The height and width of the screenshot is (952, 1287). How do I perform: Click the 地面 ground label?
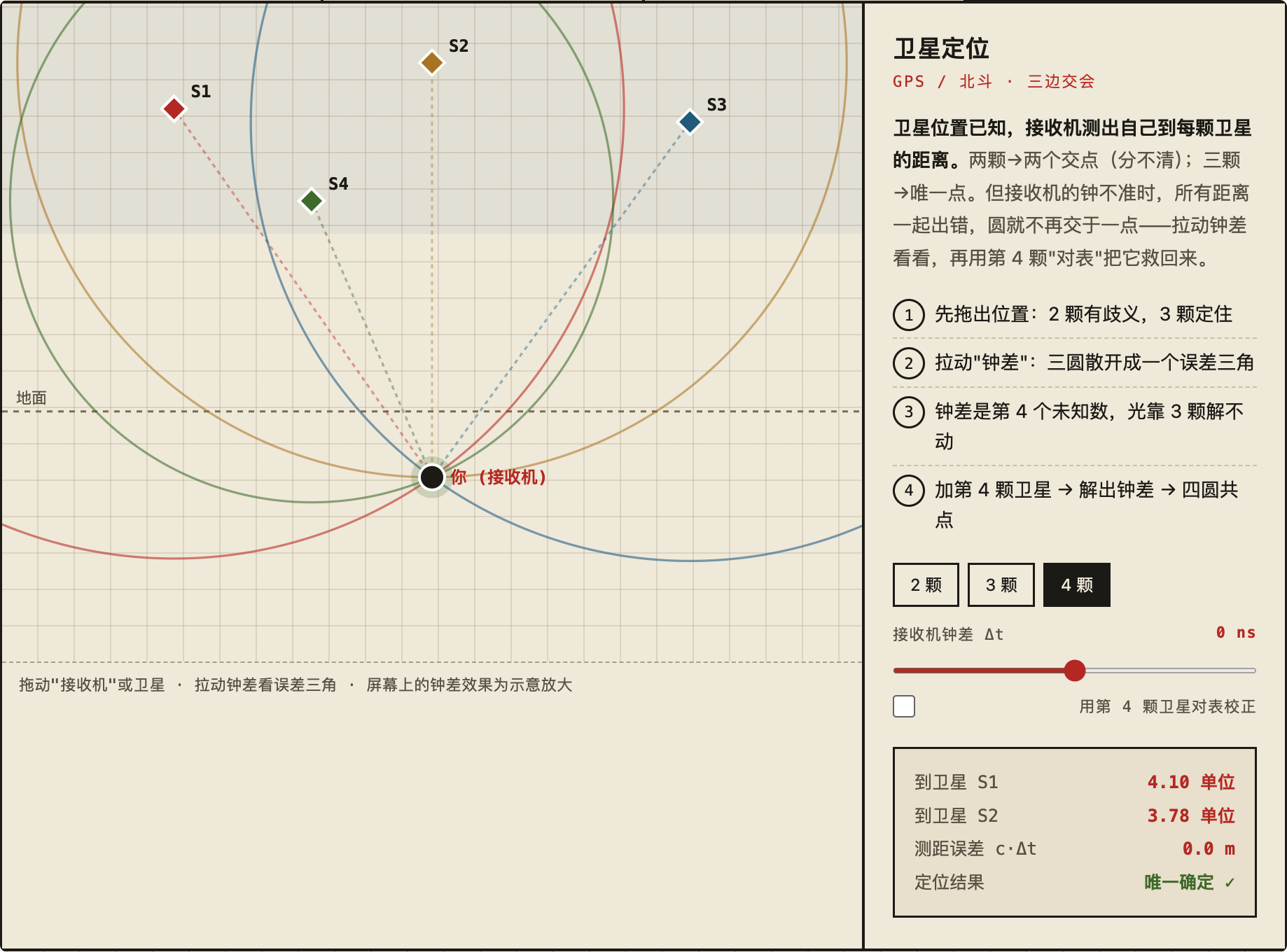coord(32,398)
